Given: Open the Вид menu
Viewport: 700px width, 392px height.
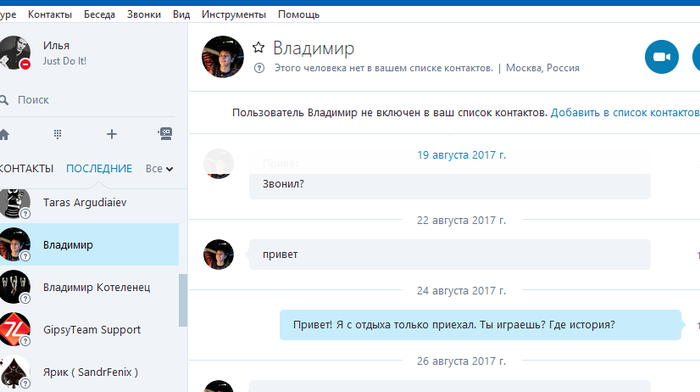Looking at the screenshot, I should click(x=181, y=14).
